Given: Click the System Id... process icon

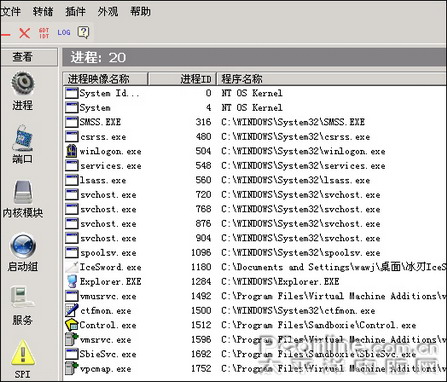Looking at the screenshot, I should (71, 93).
